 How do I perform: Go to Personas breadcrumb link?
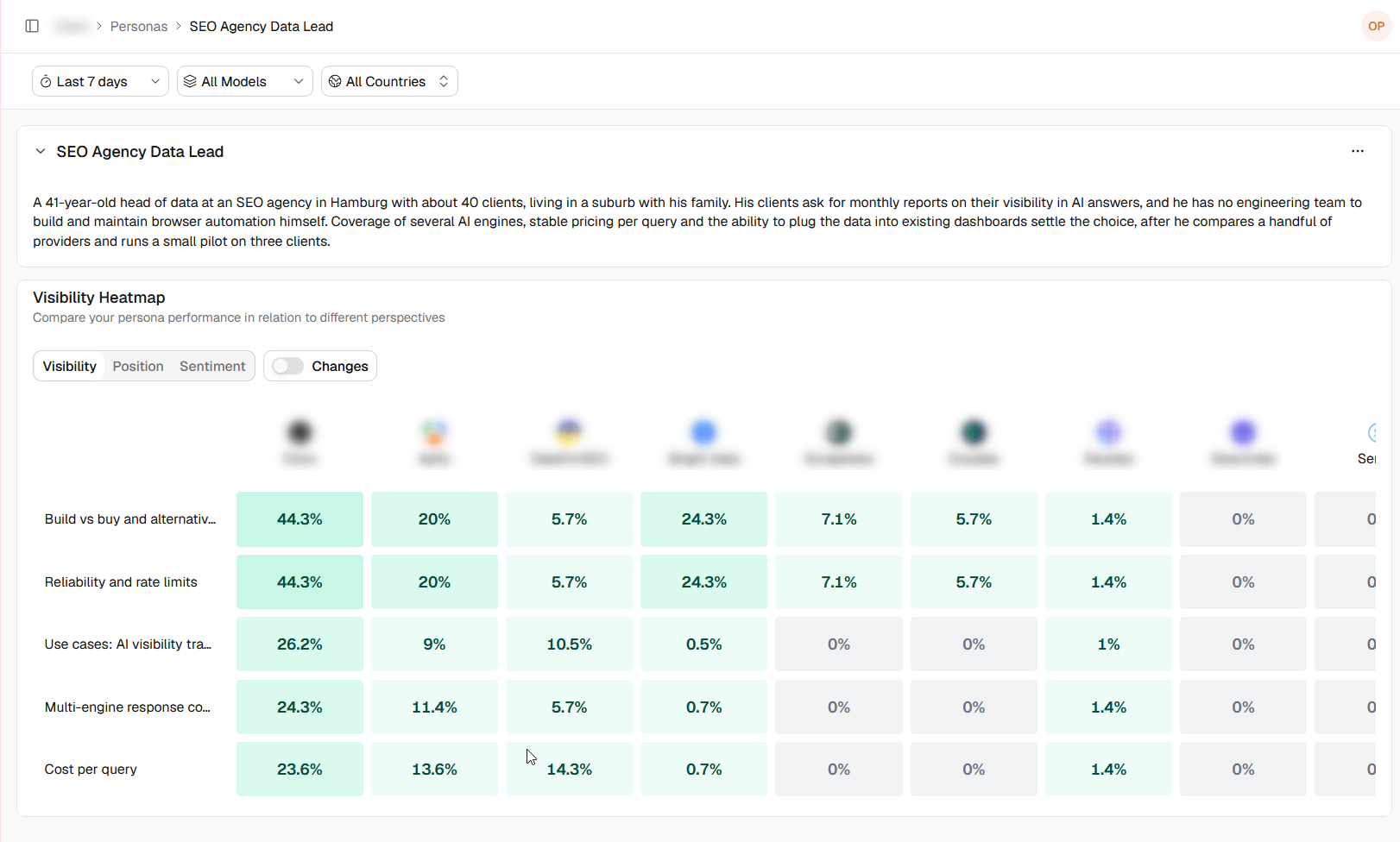(x=139, y=27)
